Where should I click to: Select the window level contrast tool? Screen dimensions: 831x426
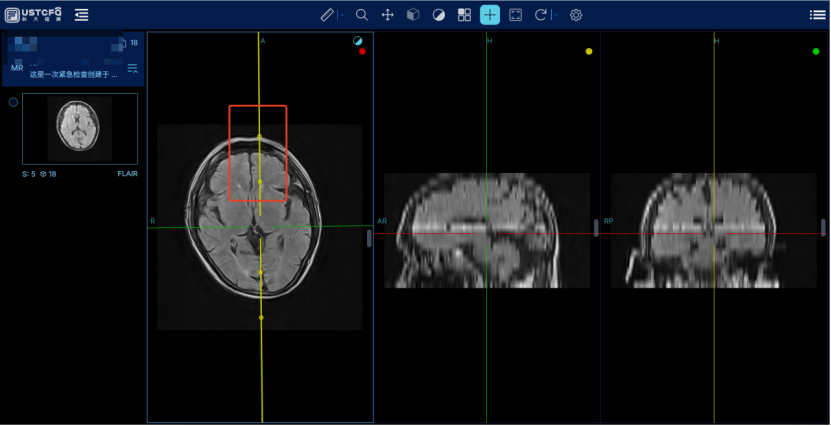pos(438,15)
